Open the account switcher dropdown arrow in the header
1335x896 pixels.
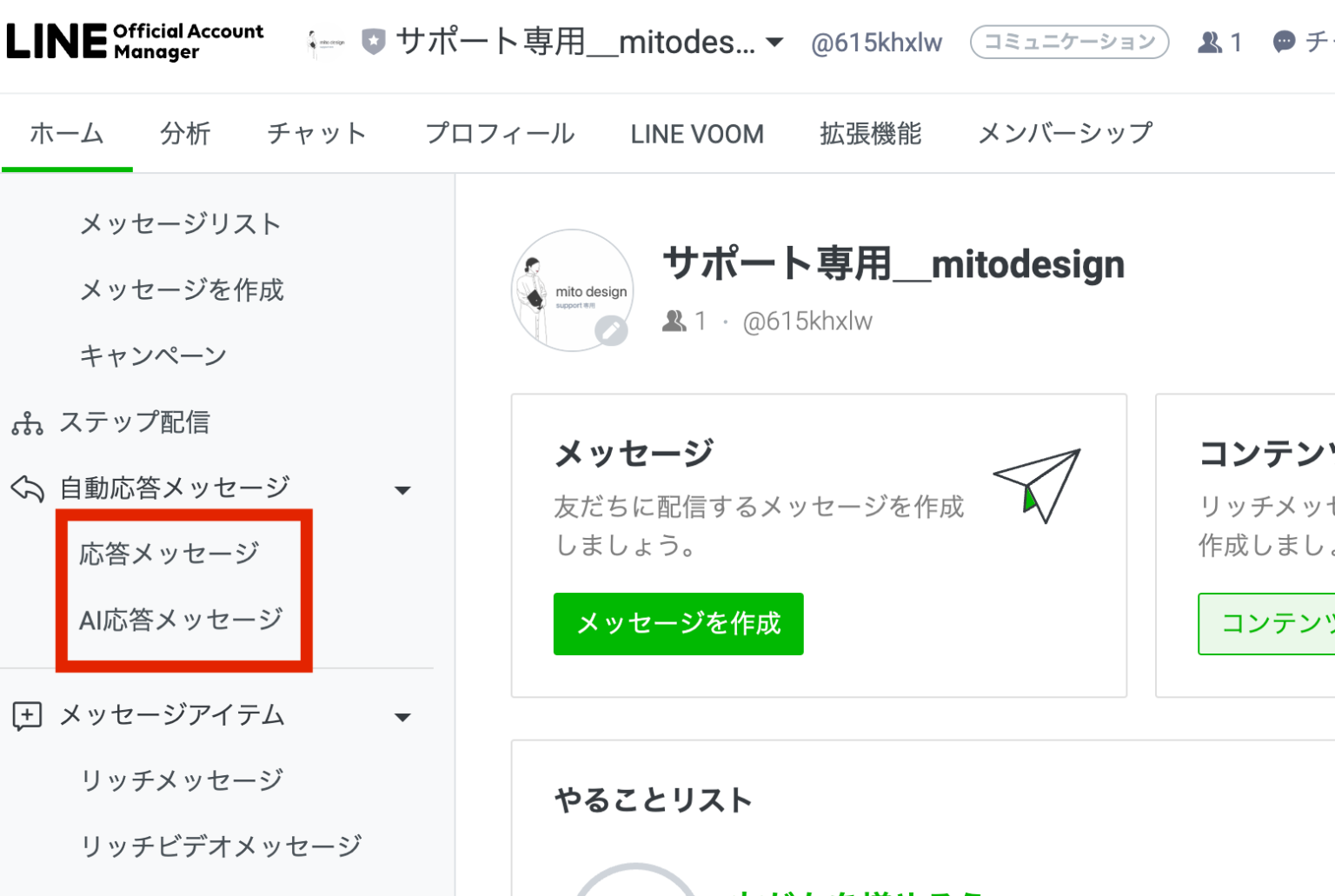click(x=774, y=42)
